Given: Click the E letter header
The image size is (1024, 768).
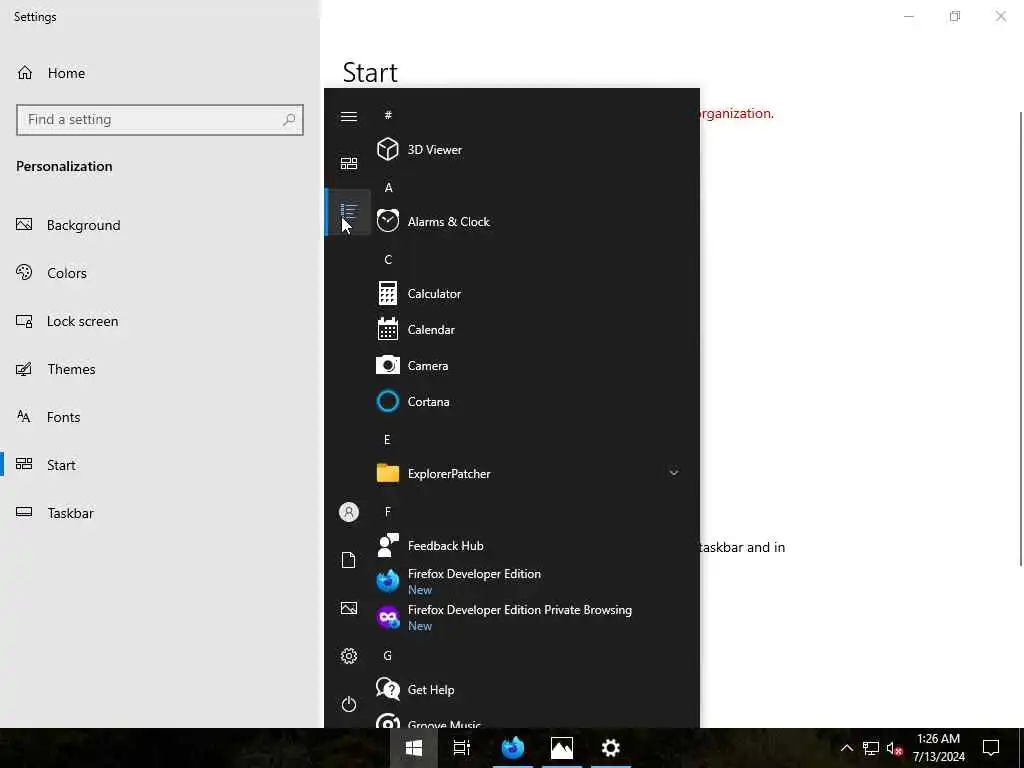Looking at the screenshot, I should click(387, 440).
